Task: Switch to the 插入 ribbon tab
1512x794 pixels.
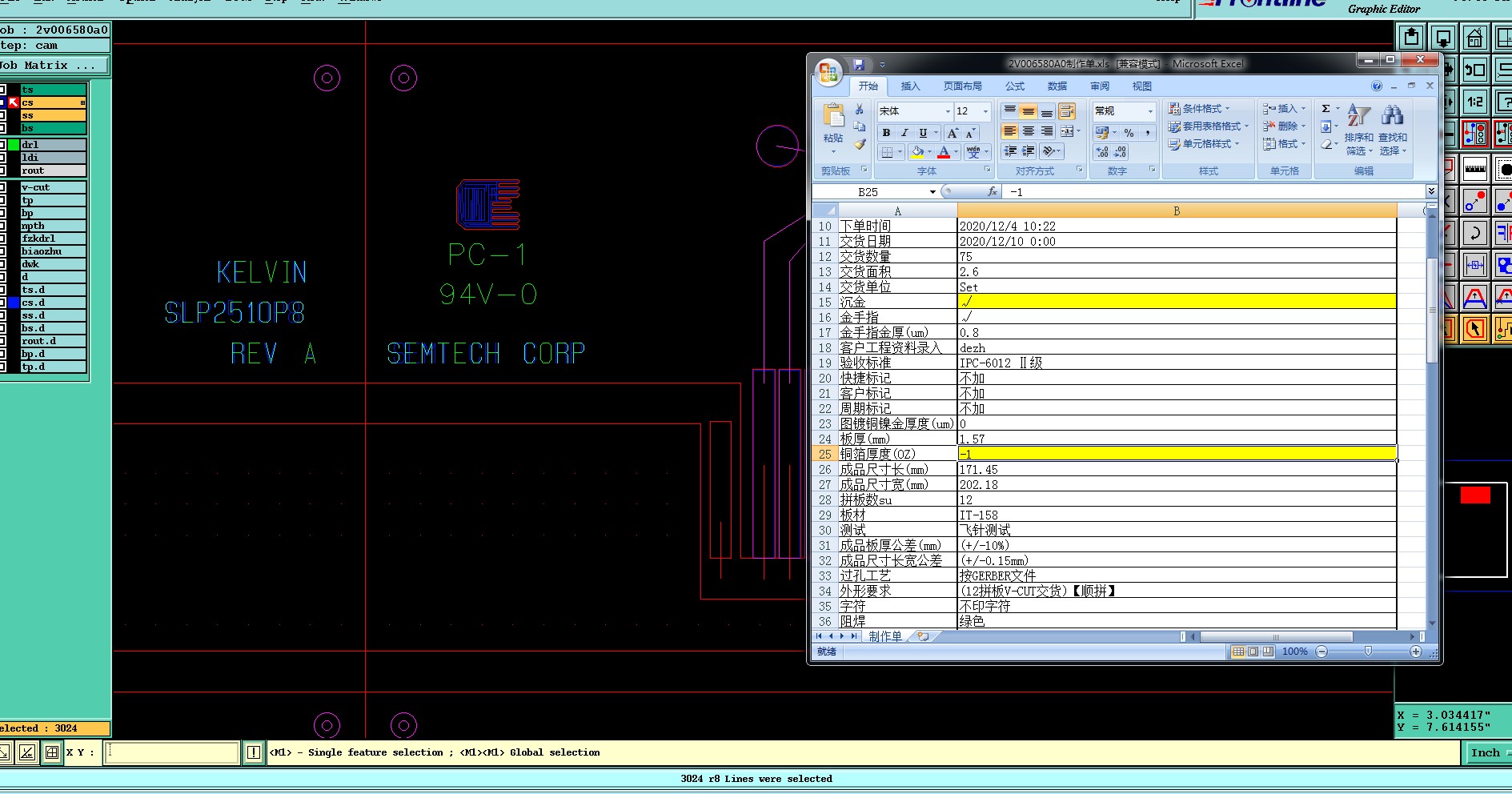Action: (910, 86)
